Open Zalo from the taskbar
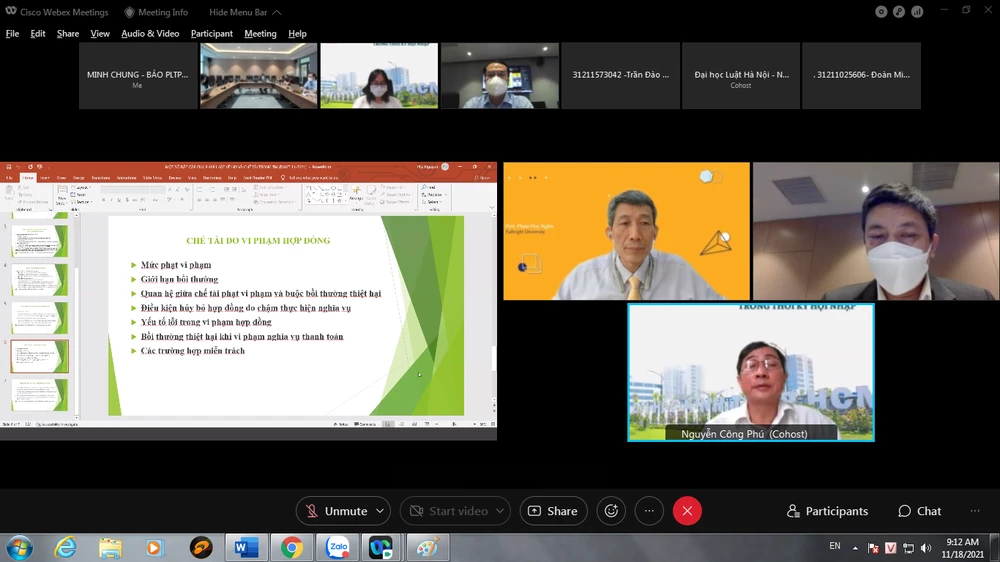This screenshot has width=1000, height=562. point(337,547)
